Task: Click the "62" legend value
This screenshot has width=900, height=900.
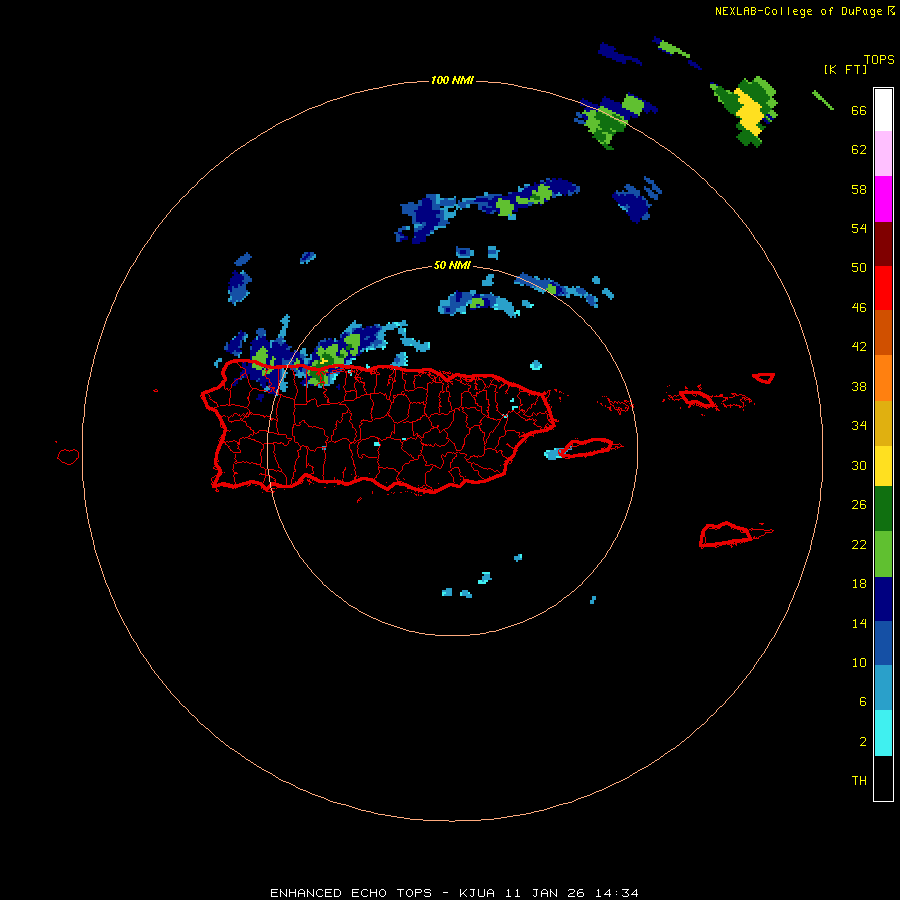Action: (x=859, y=150)
